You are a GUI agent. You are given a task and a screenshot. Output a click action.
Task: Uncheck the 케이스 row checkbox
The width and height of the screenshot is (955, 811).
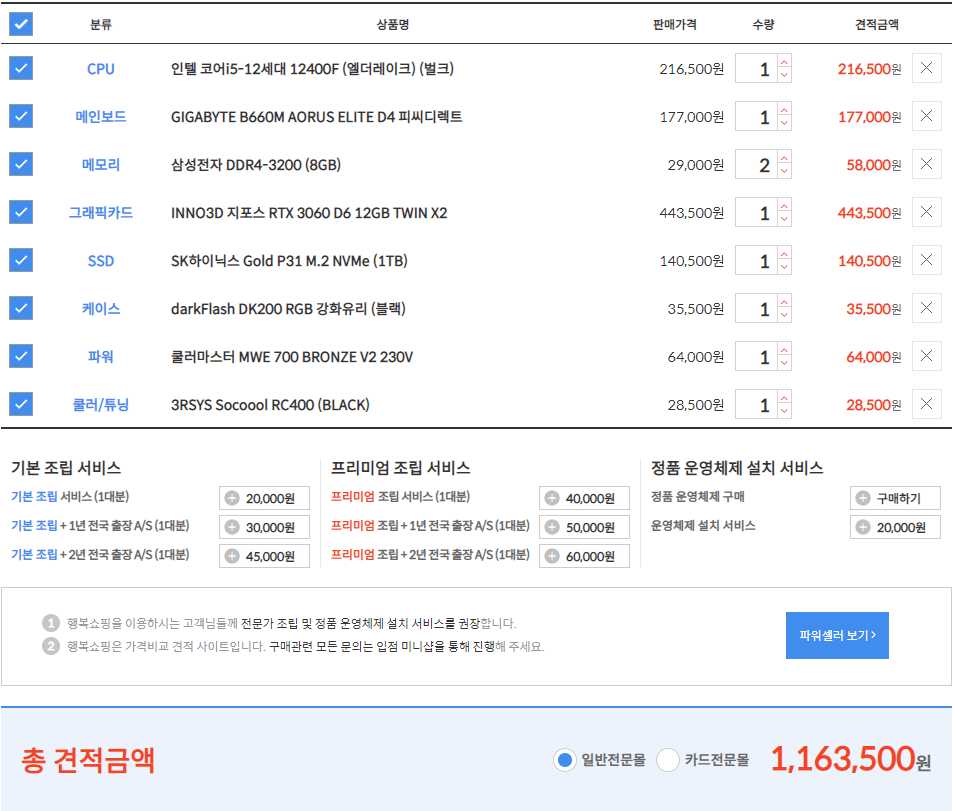point(21,309)
